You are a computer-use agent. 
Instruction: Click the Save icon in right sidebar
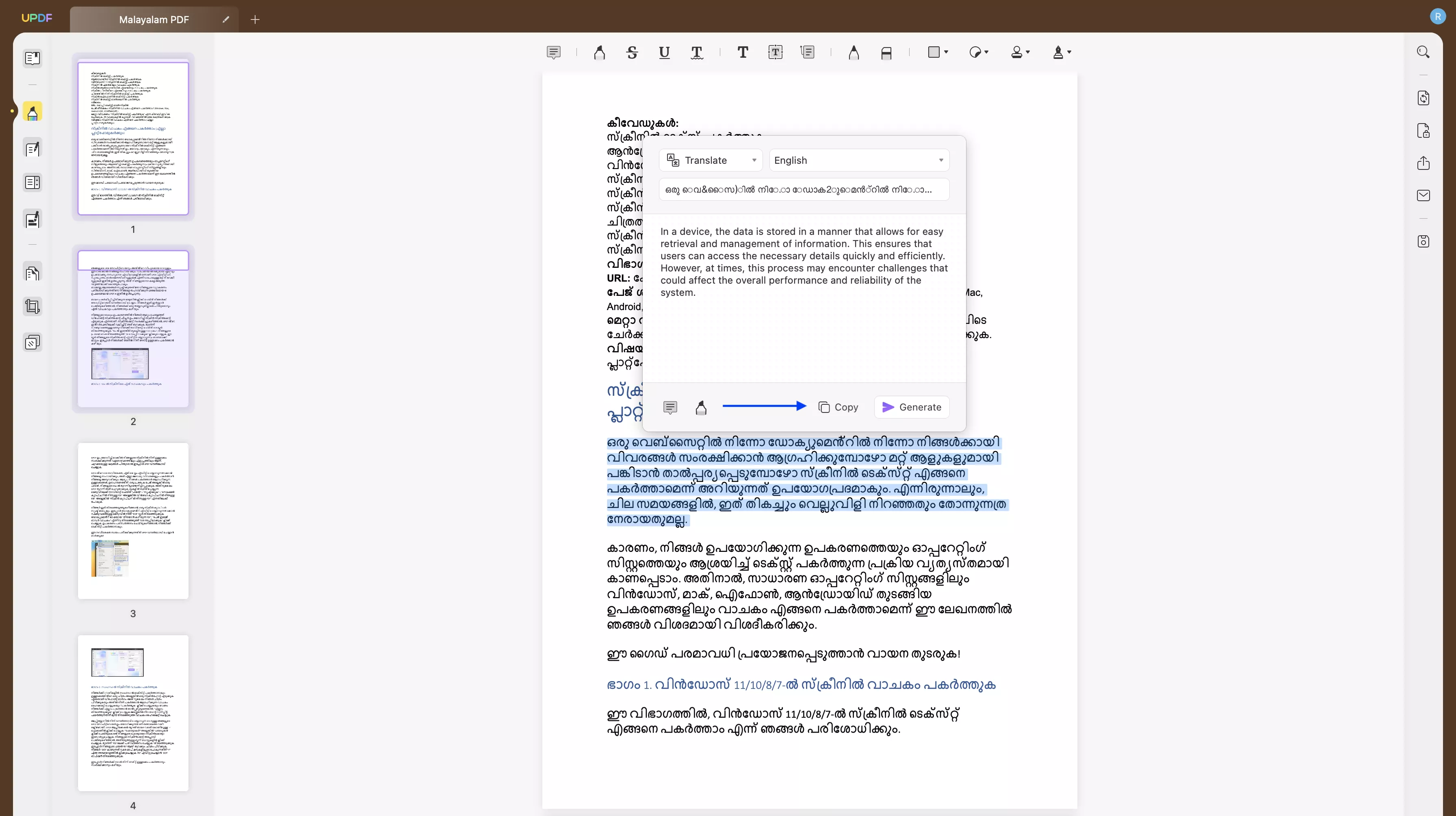pos(1423,241)
